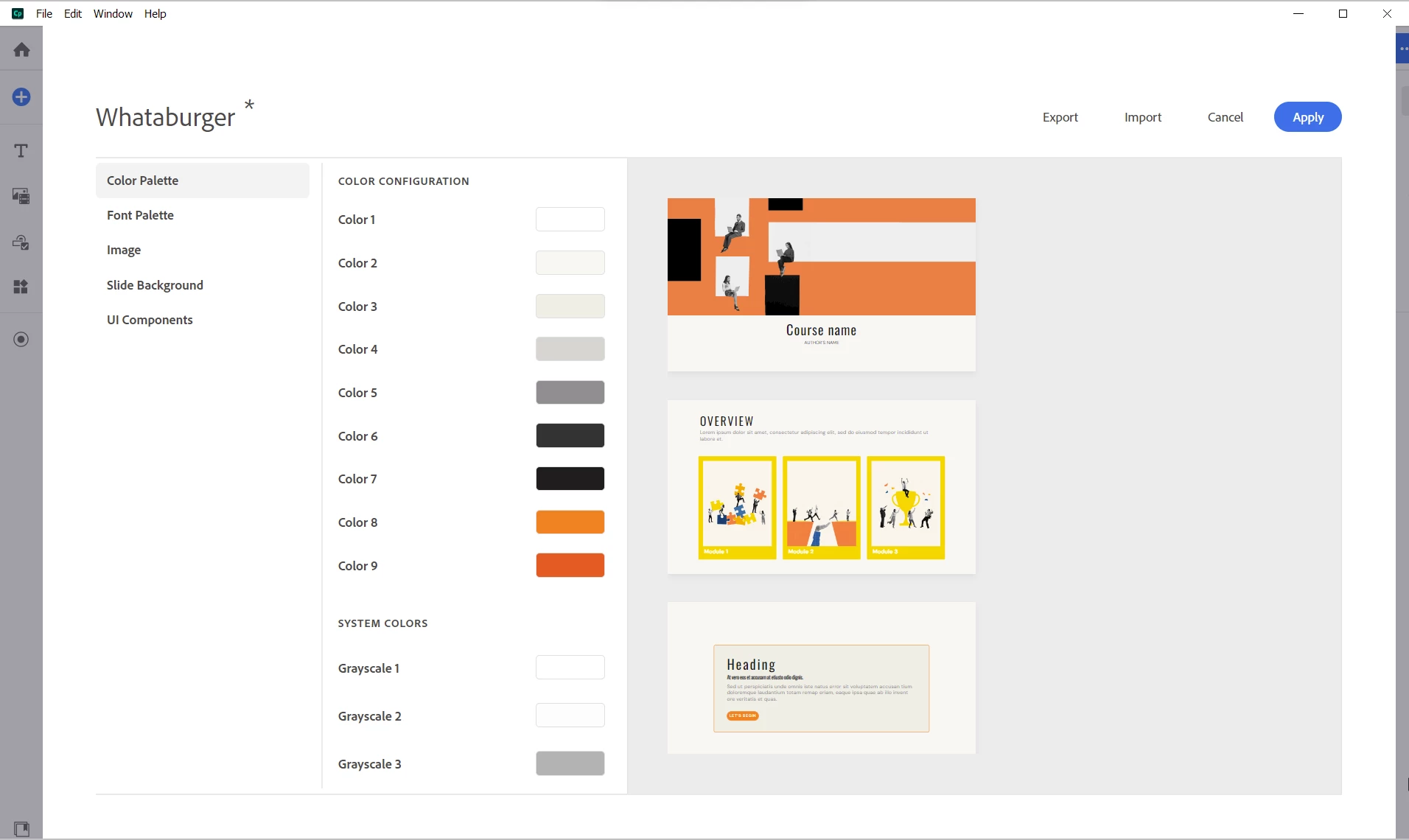Open the Color 5 gray swatch
This screenshot has height=840, width=1409.
(570, 393)
